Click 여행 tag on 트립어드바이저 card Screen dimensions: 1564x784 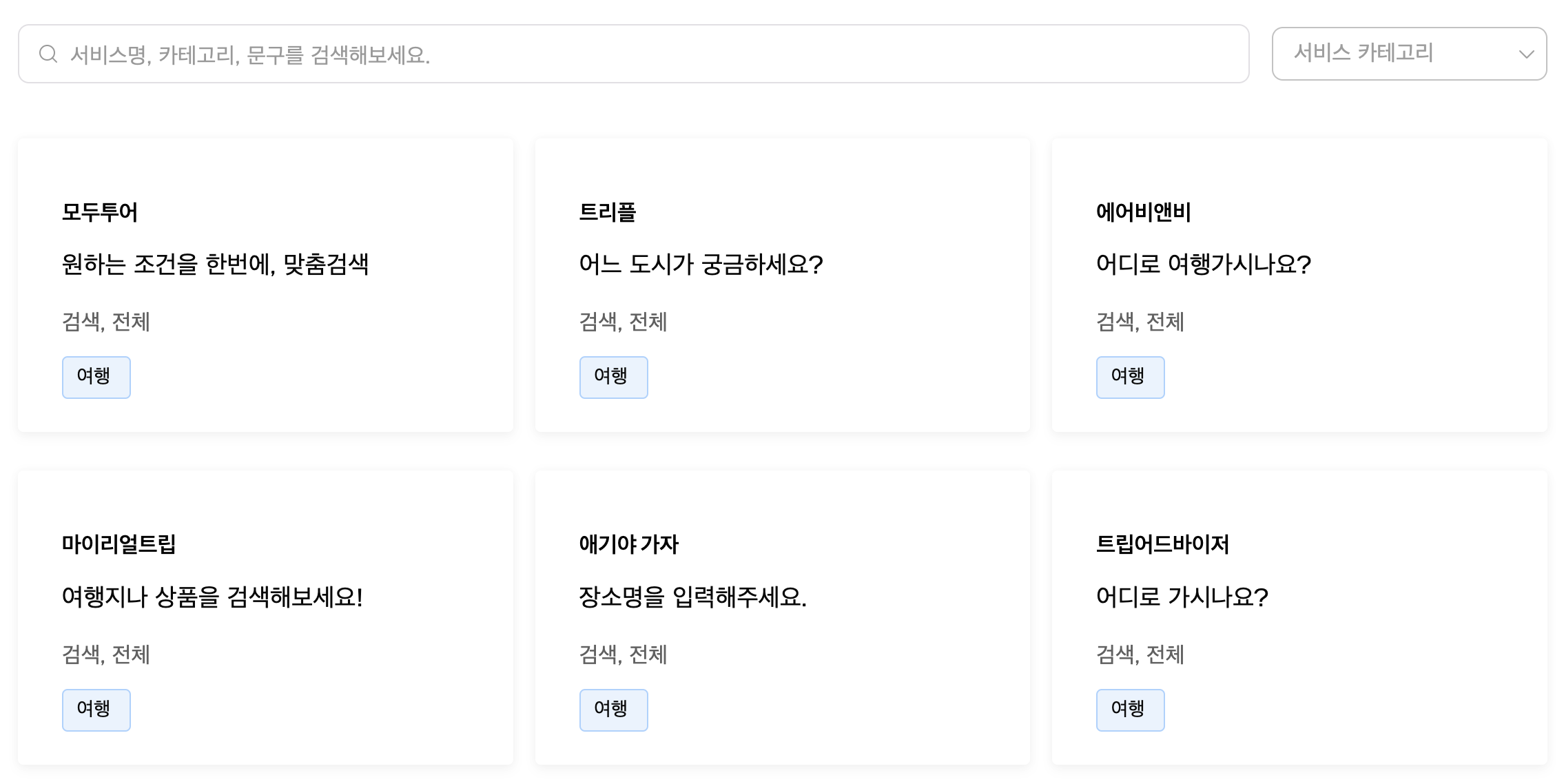tap(1130, 710)
